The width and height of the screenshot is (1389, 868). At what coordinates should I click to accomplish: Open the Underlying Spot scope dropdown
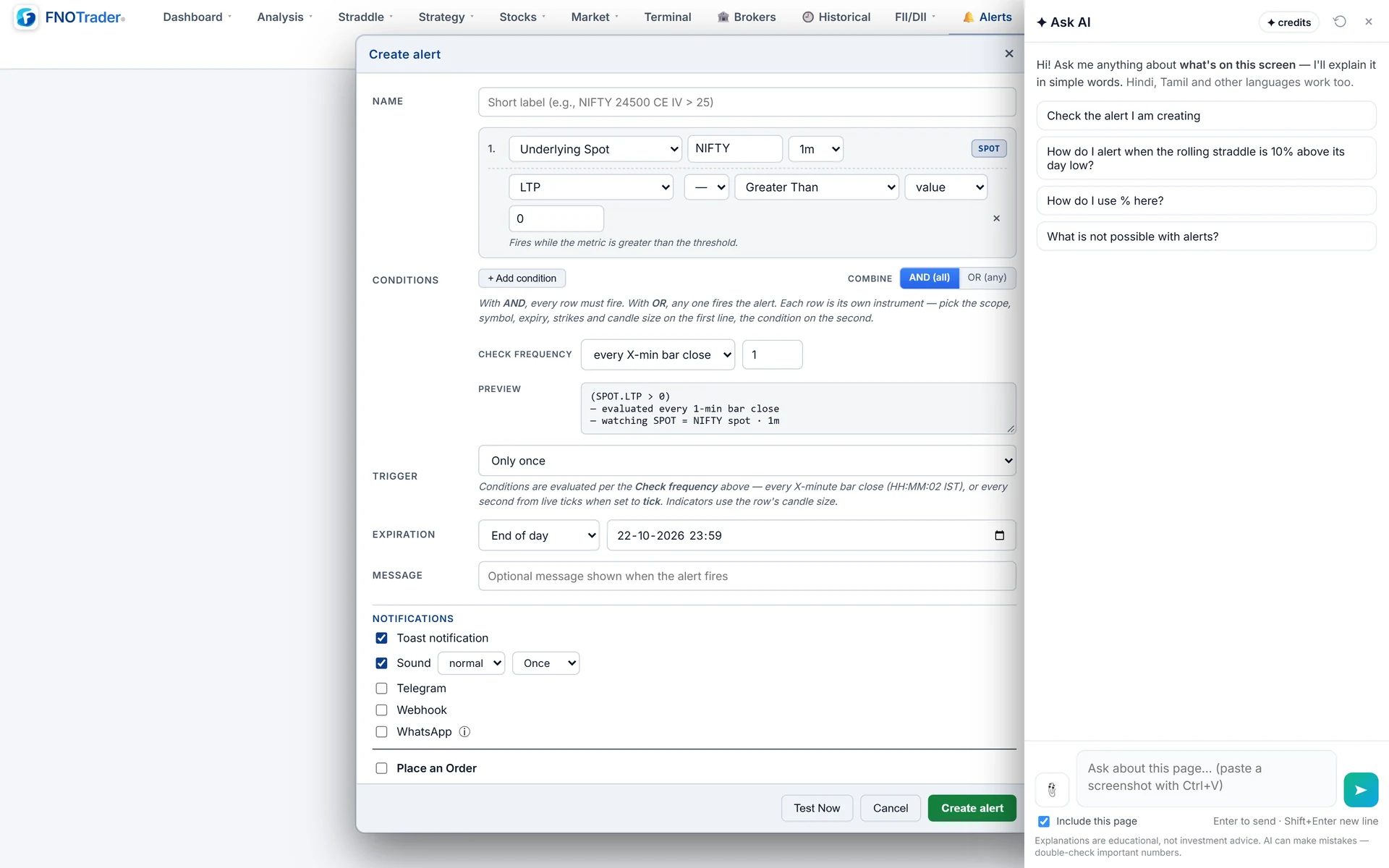pos(595,149)
